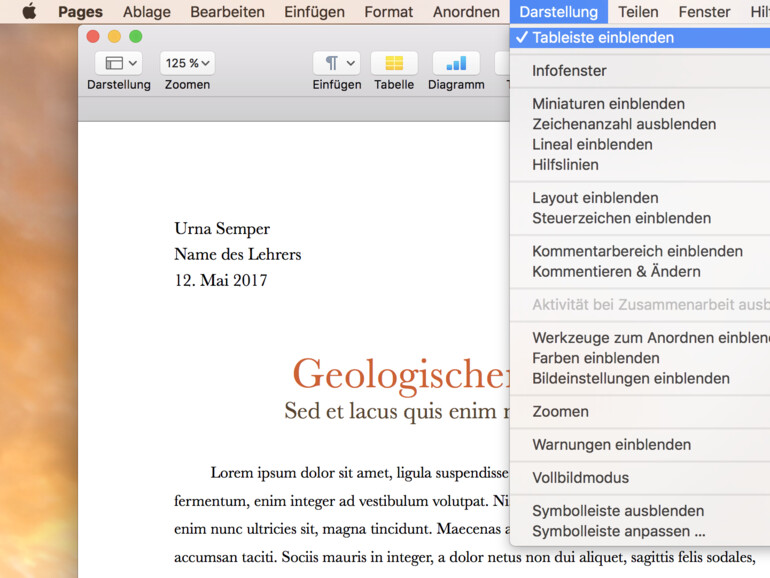Select Bildeinstellungen einblenden
This screenshot has width=770, height=578.
[x=640, y=379]
